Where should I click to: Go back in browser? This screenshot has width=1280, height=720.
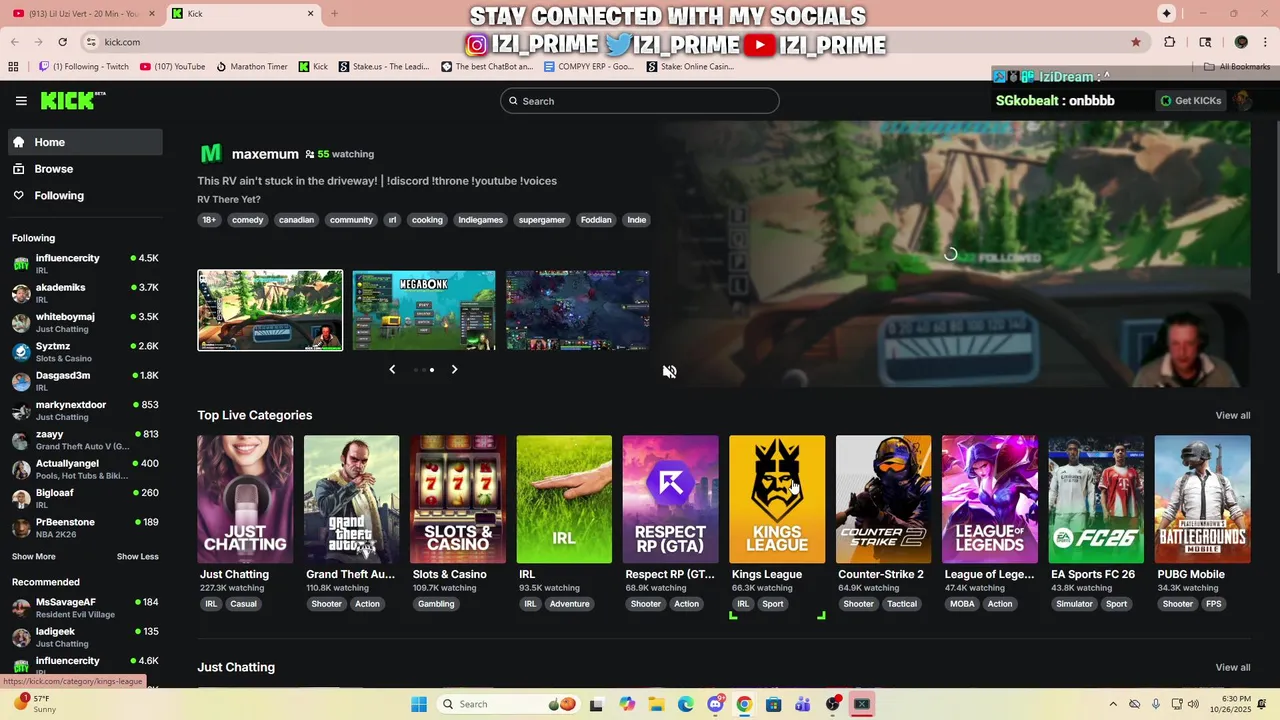(x=14, y=42)
